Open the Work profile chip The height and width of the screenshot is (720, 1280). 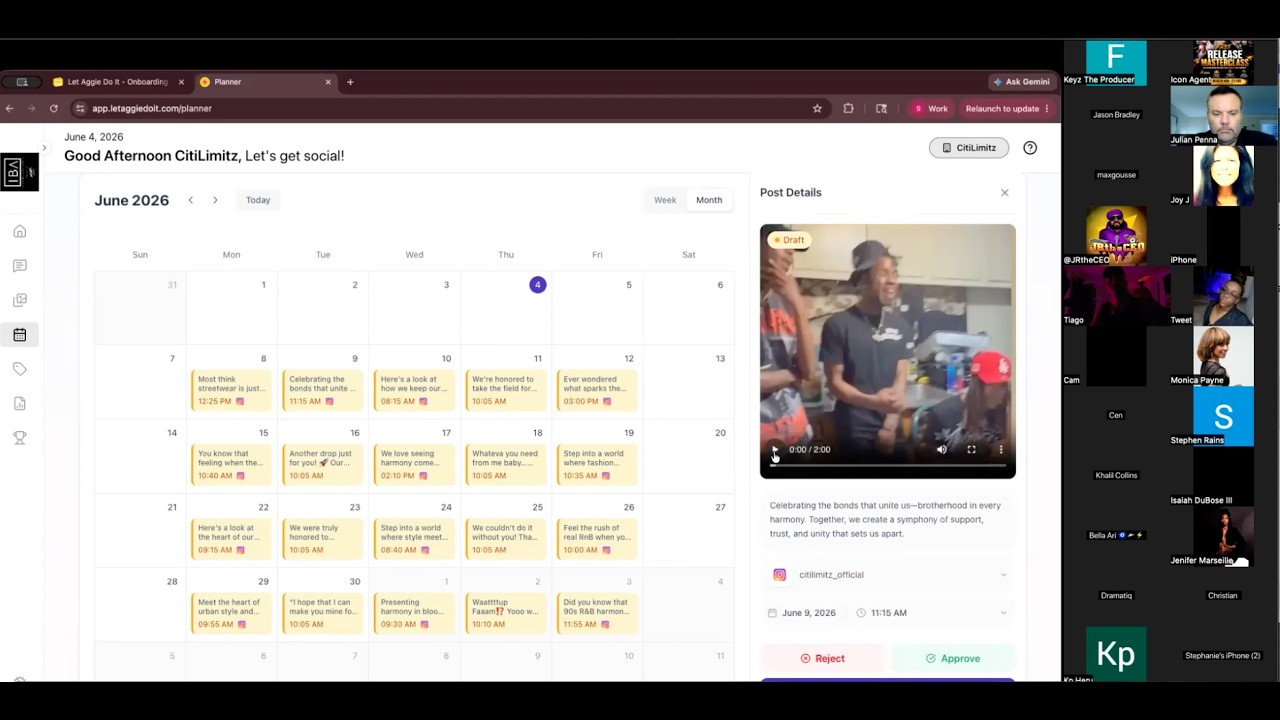coord(930,108)
